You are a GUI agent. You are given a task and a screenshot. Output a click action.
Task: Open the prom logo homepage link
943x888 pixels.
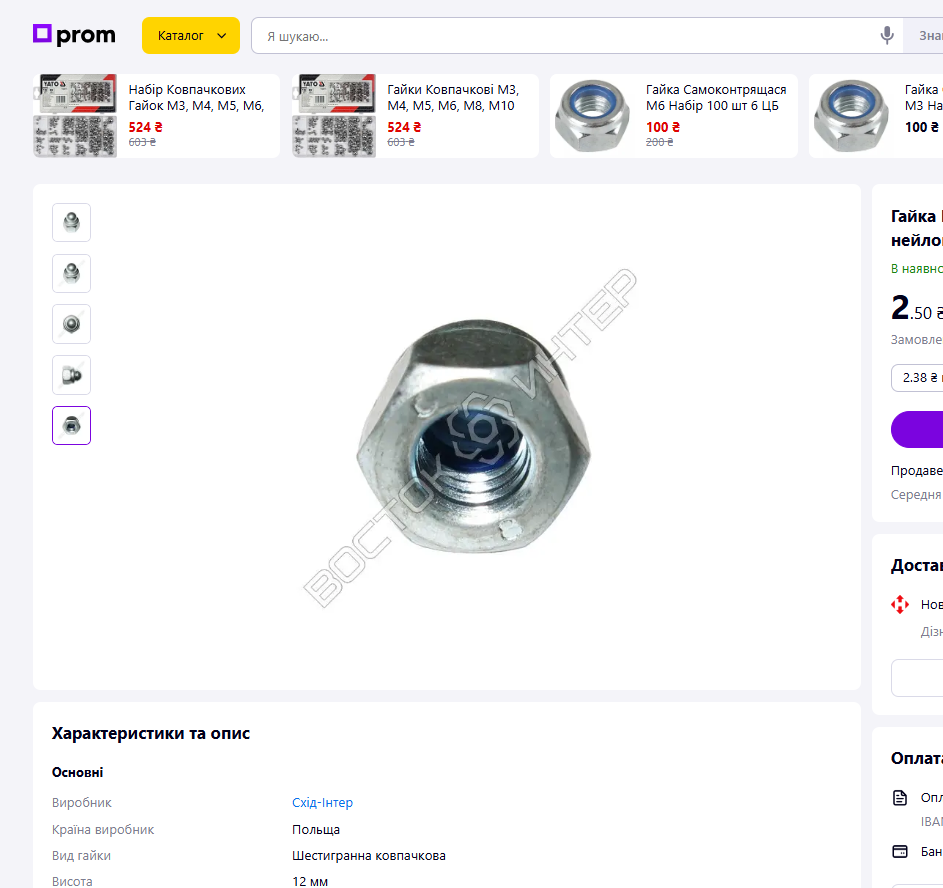(74, 35)
